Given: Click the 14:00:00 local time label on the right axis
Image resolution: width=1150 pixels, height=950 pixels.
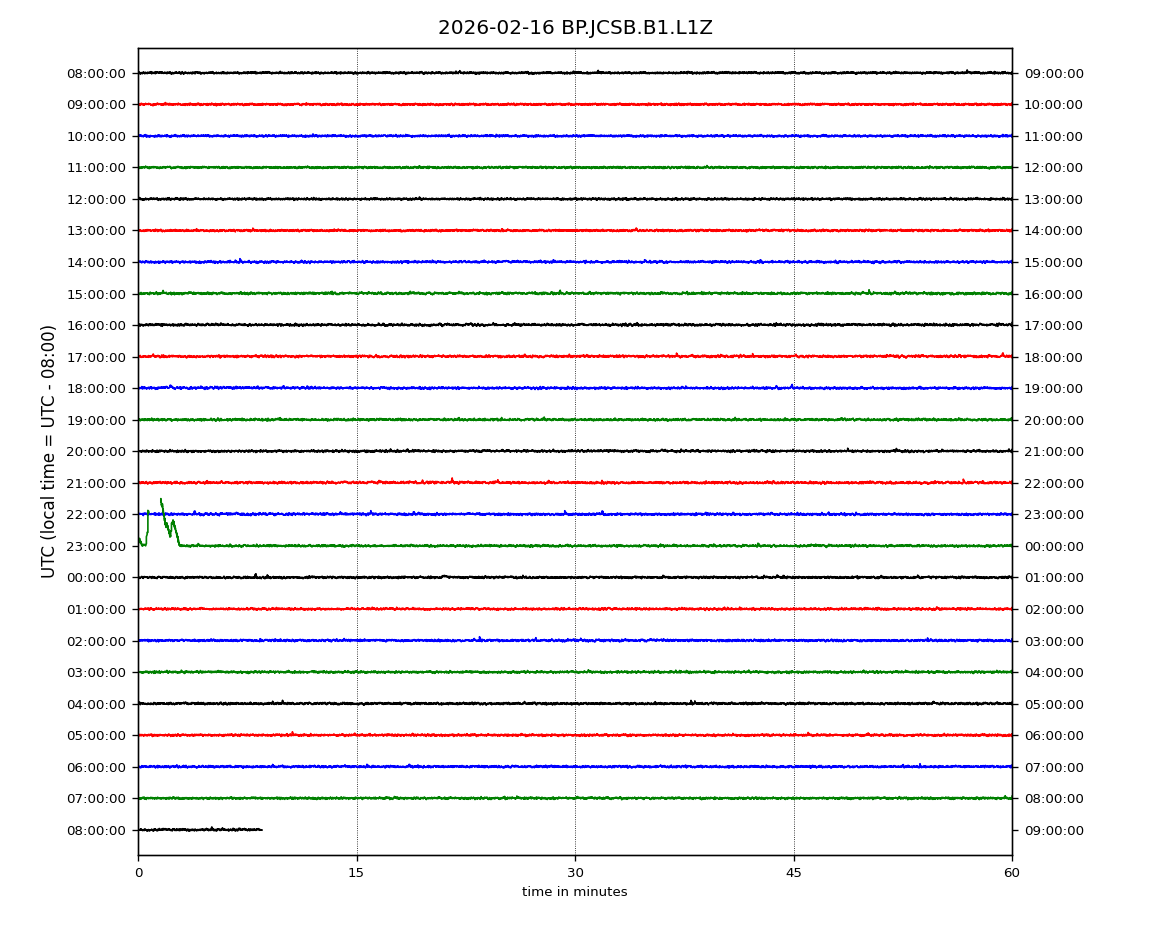Looking at the screenshot, I should pyautogui.click(x=1054, y=231).
